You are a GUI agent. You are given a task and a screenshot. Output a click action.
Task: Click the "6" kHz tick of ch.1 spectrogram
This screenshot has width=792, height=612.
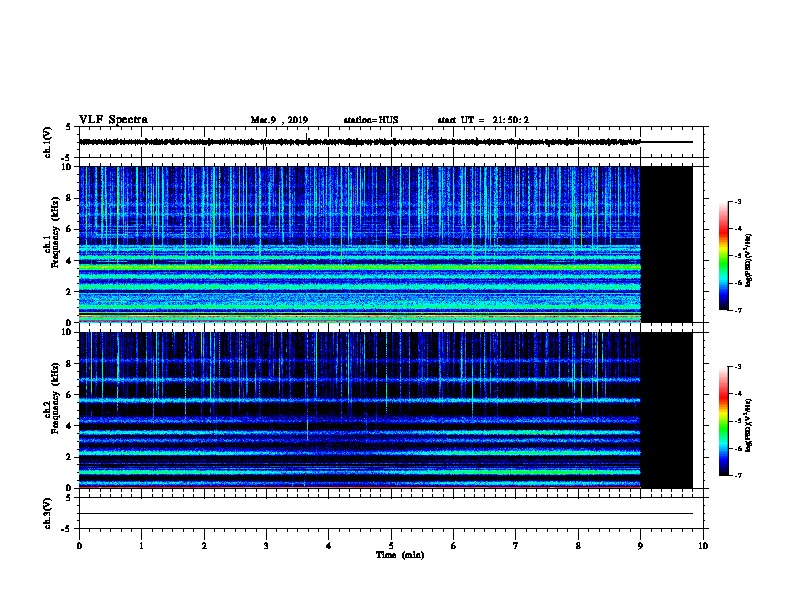tap(69, 229)
